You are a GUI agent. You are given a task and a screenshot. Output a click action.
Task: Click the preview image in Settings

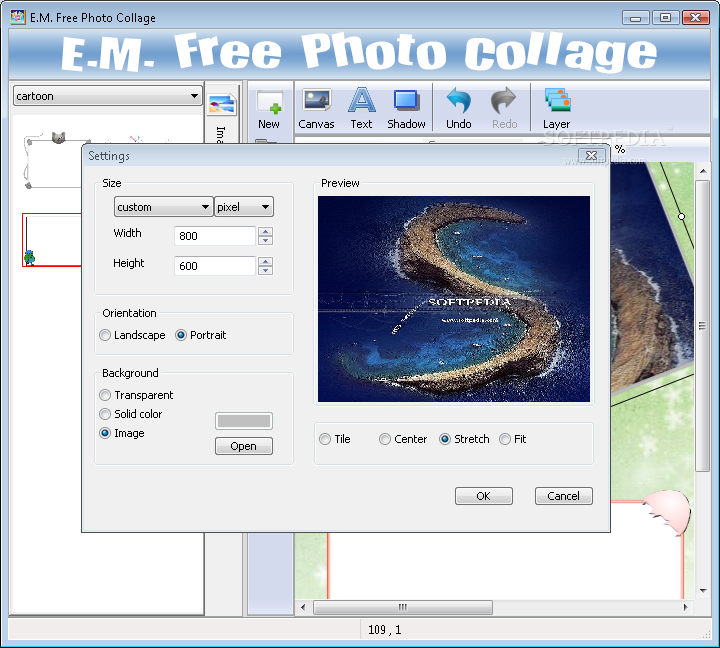click(x=454, y=299)
